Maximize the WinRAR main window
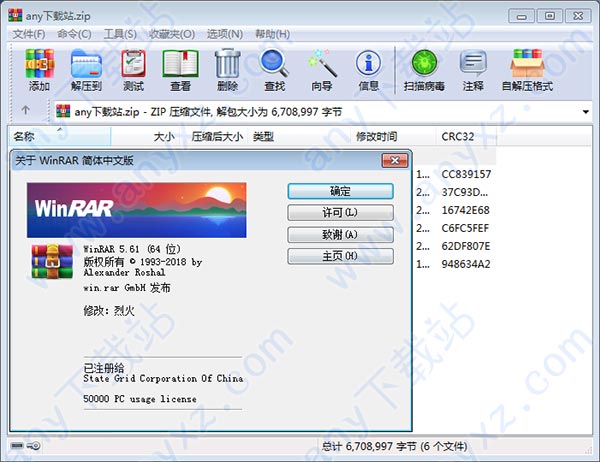This screenshot has height=462, width=600. [x=550, y=16]
